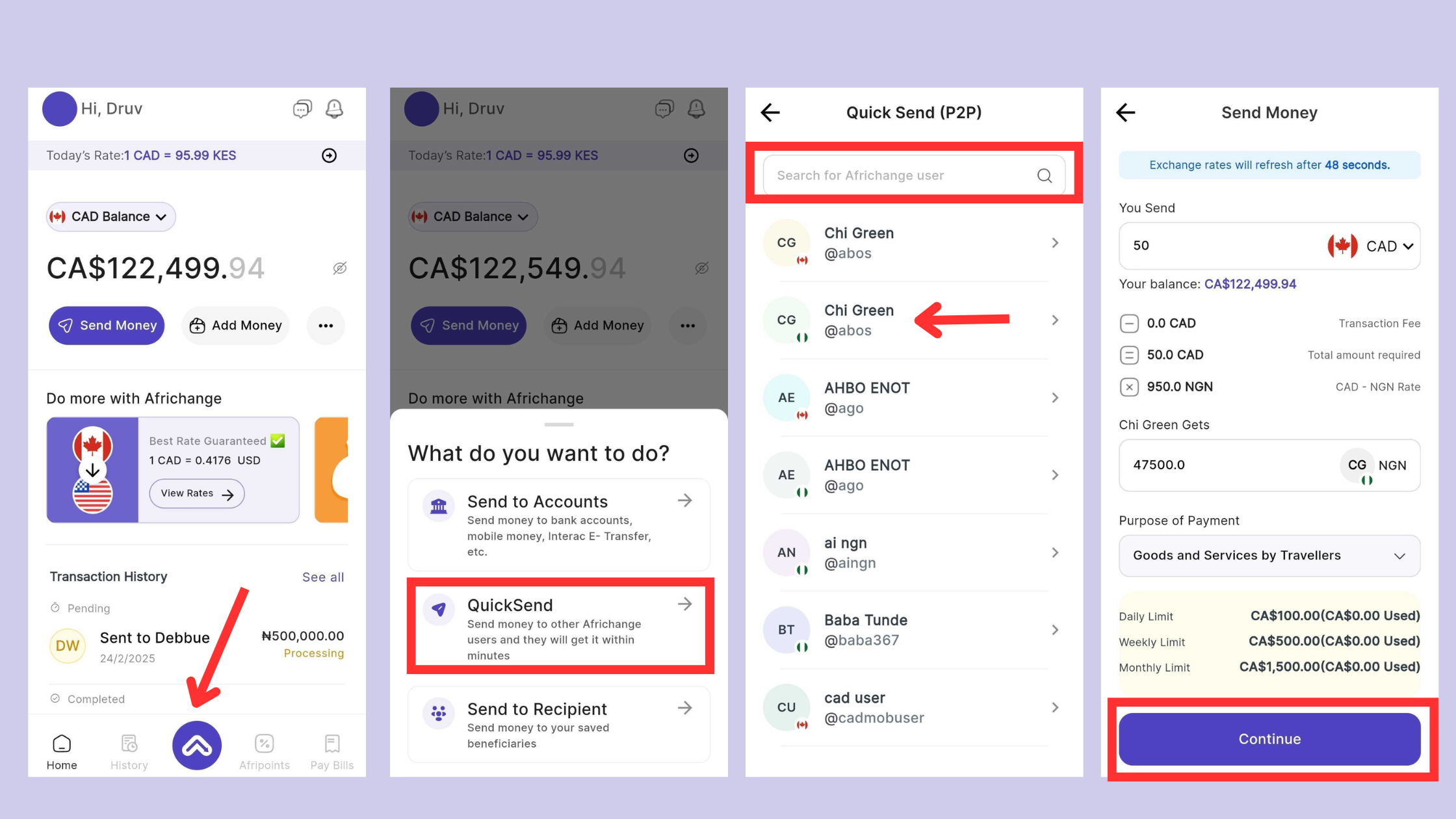
Task: Tap people group icon beside Send to Recipient
Action: [x=439, y=713]
